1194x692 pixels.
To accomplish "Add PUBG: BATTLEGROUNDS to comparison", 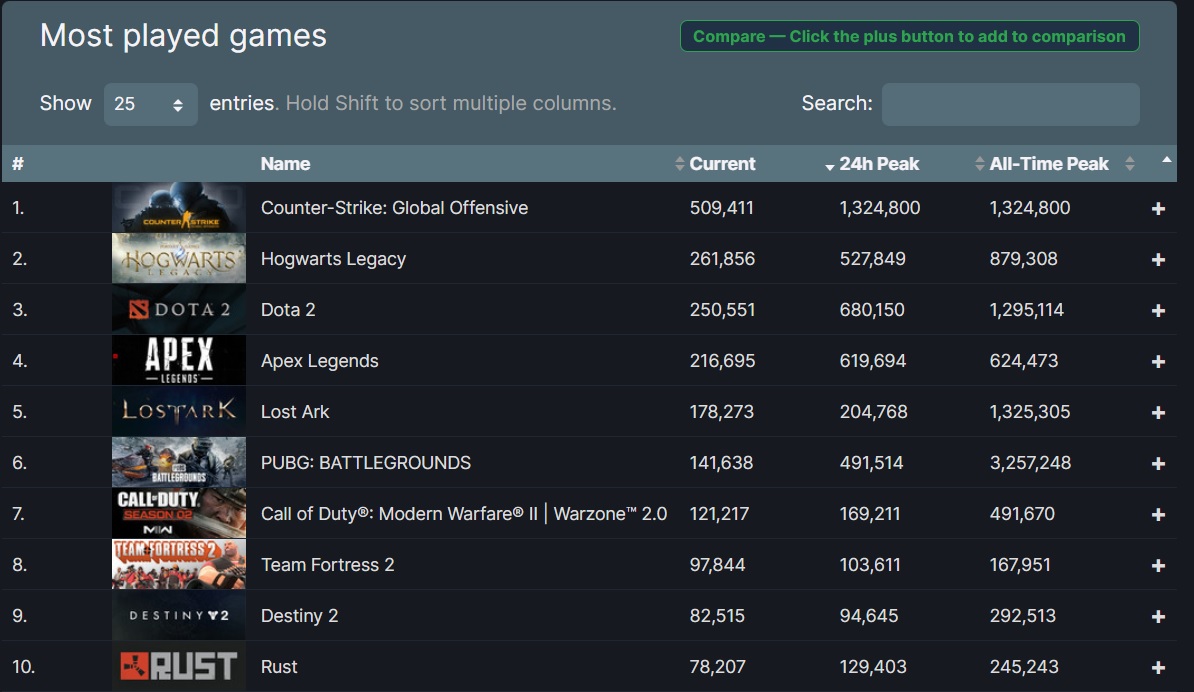I will click(x=1158, y=464).
